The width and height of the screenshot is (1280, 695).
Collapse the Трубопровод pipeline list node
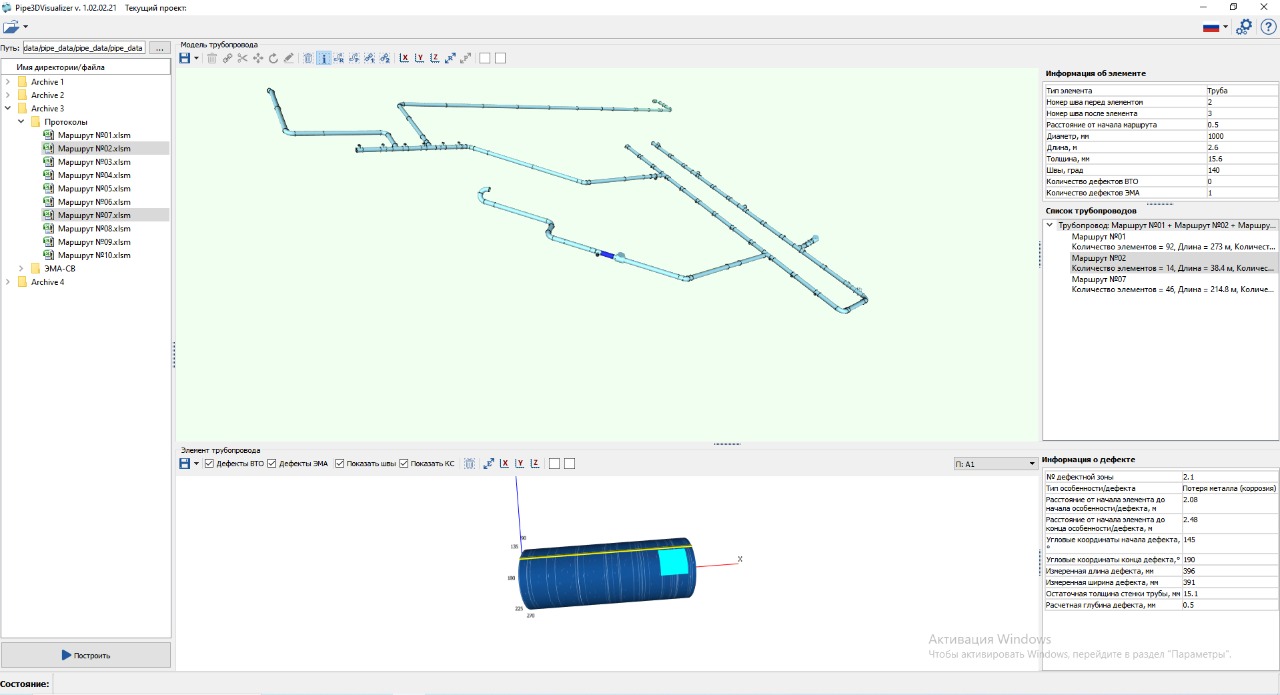pyautogui.click(x=1050, y=225)
